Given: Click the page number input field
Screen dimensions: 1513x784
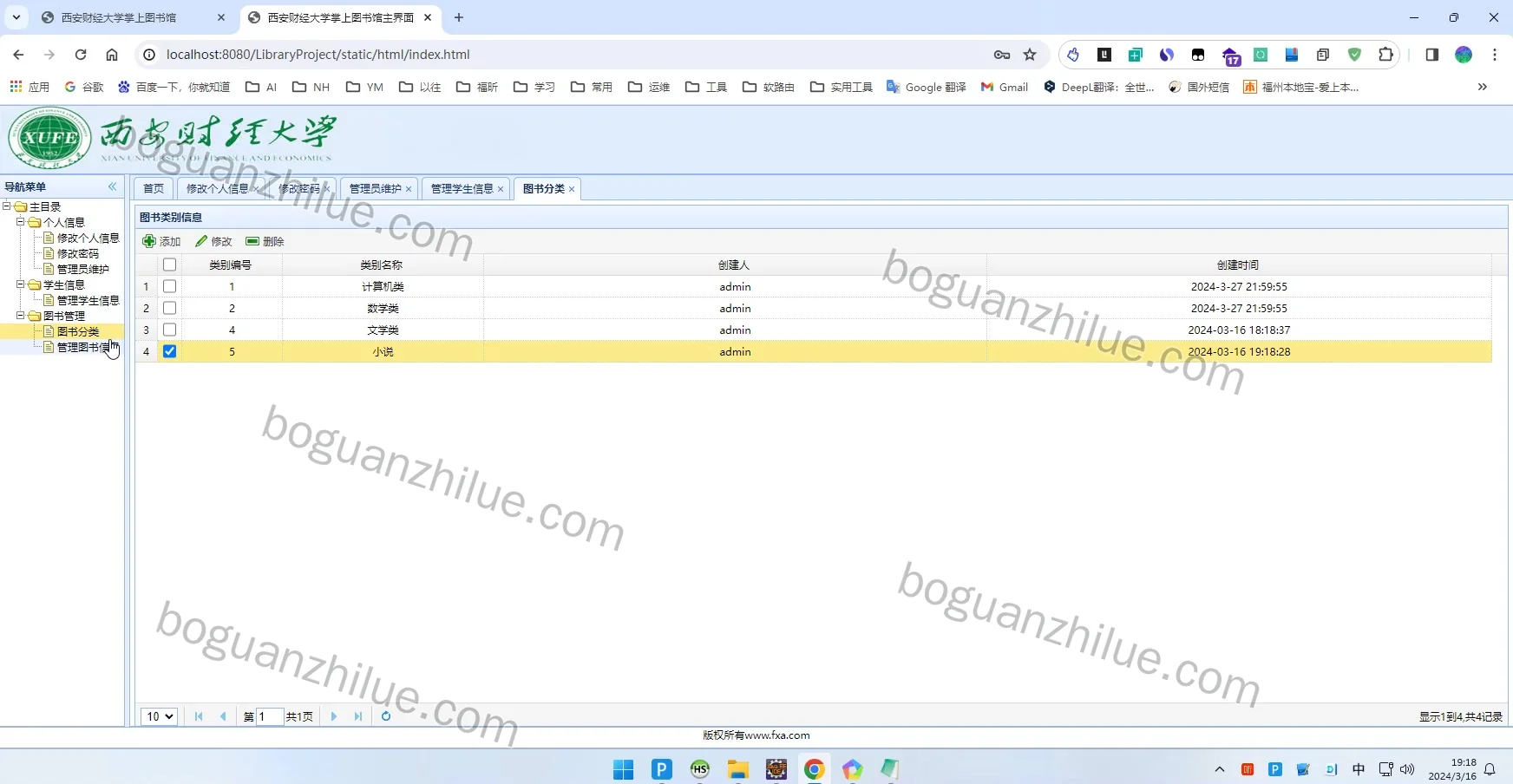Looking at the screenshot, I should (270, 716).
